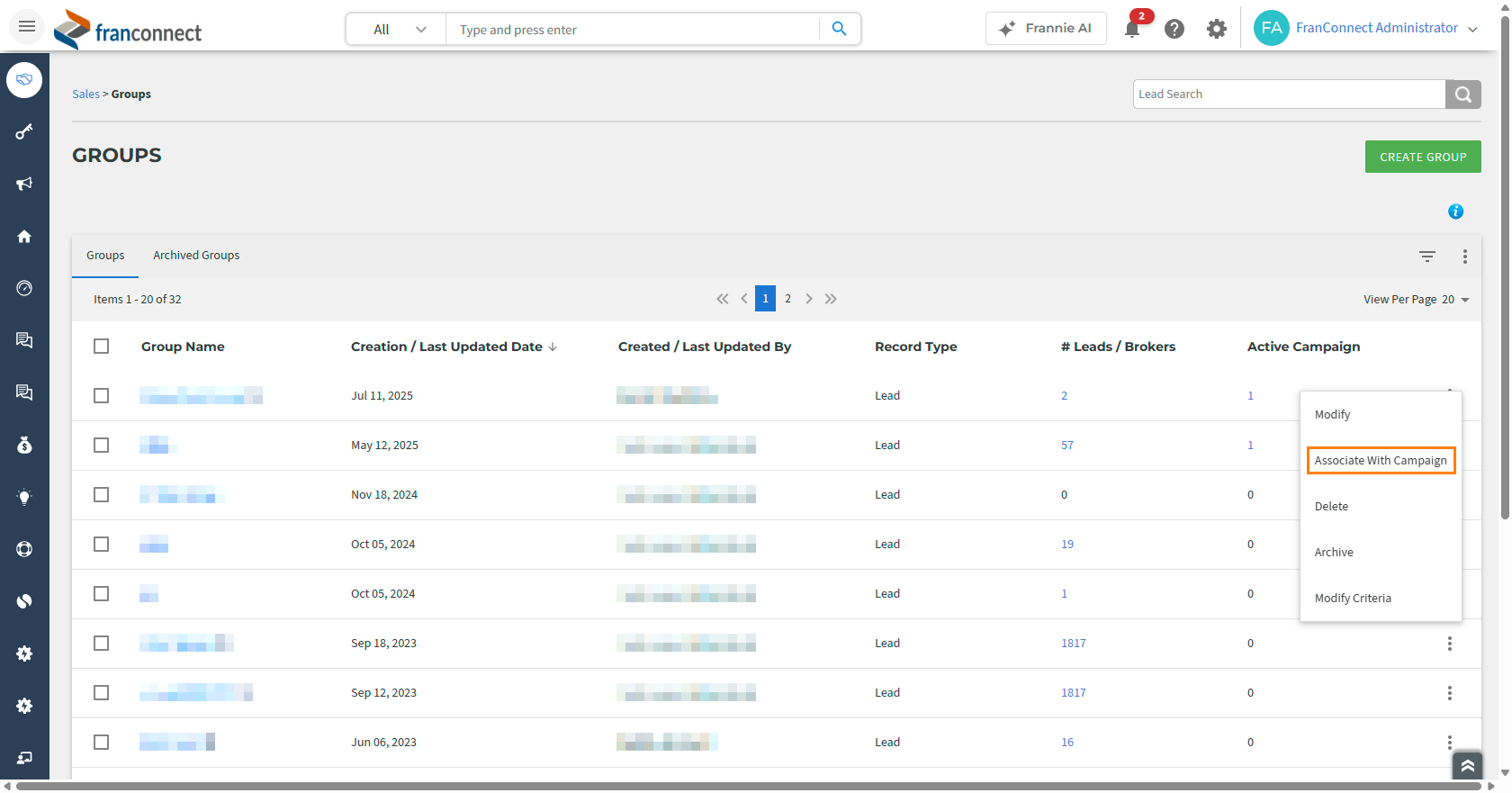Check the box for the May 12, 2025 group
1512x793 pixels.
tap(102, 446)
